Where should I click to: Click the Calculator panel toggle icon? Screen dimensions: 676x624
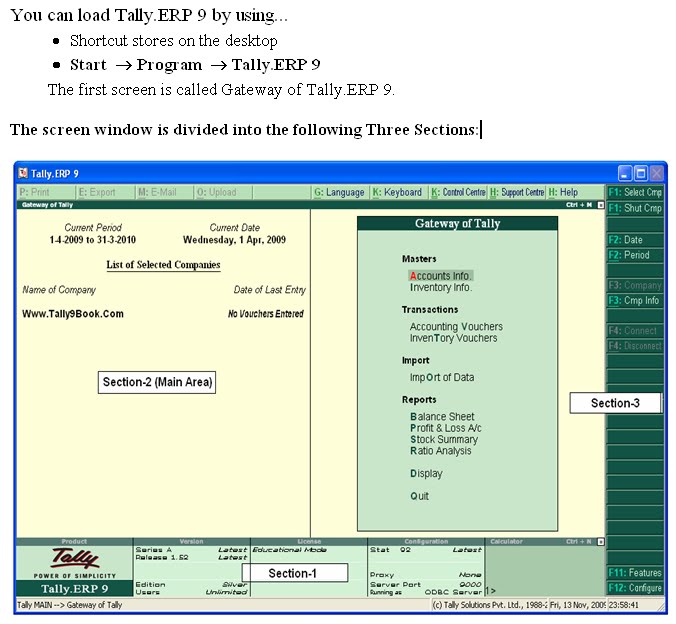601,542
